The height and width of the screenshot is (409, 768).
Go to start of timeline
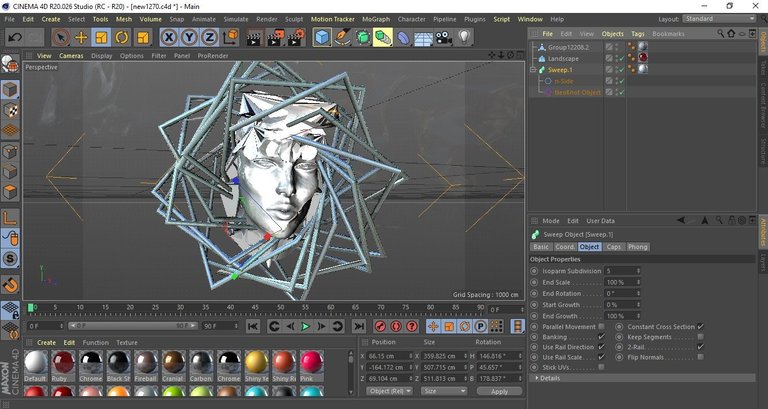point(253,326)
